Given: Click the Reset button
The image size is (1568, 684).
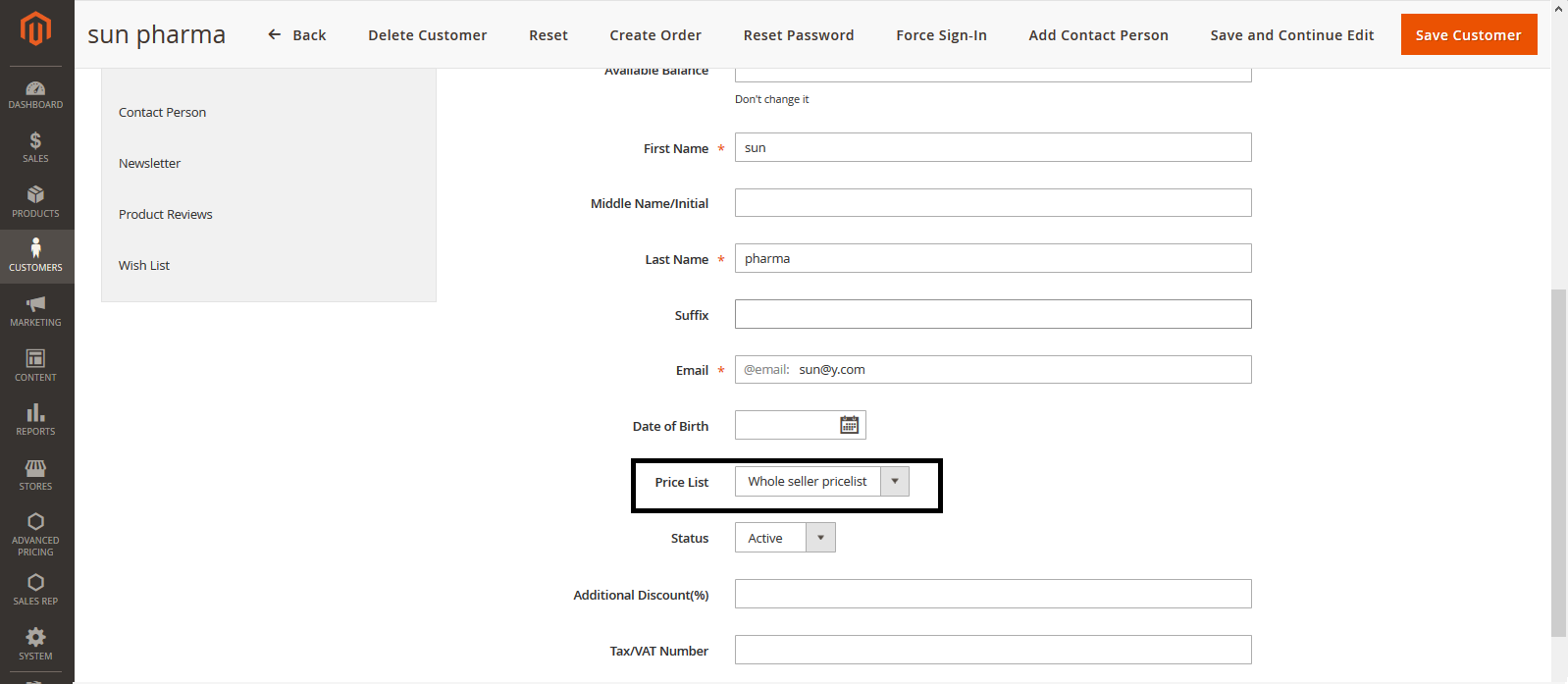Looking at the screenshot, I should (549, 35).
